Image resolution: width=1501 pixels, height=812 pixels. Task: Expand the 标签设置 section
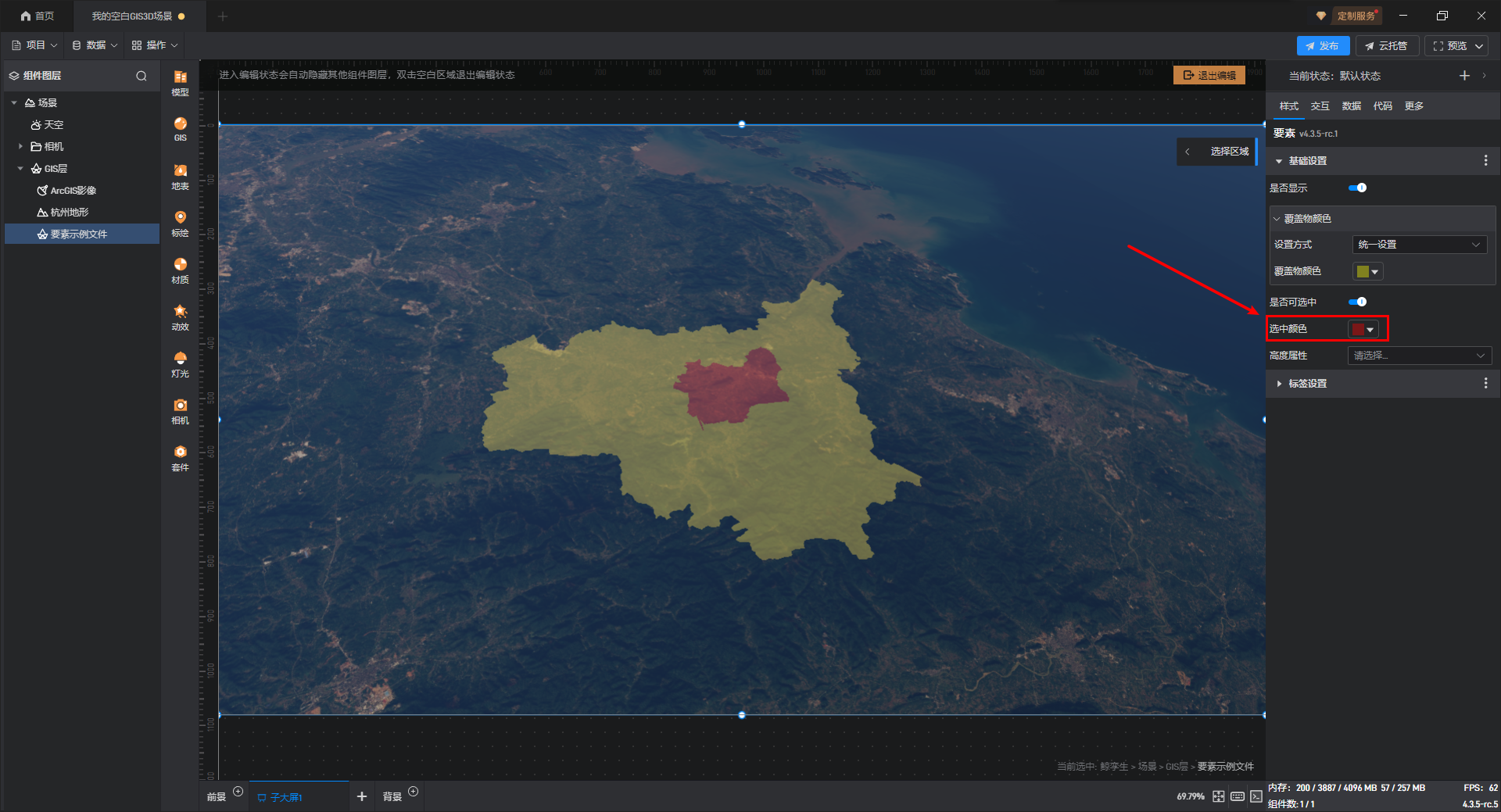(1307, 384)
